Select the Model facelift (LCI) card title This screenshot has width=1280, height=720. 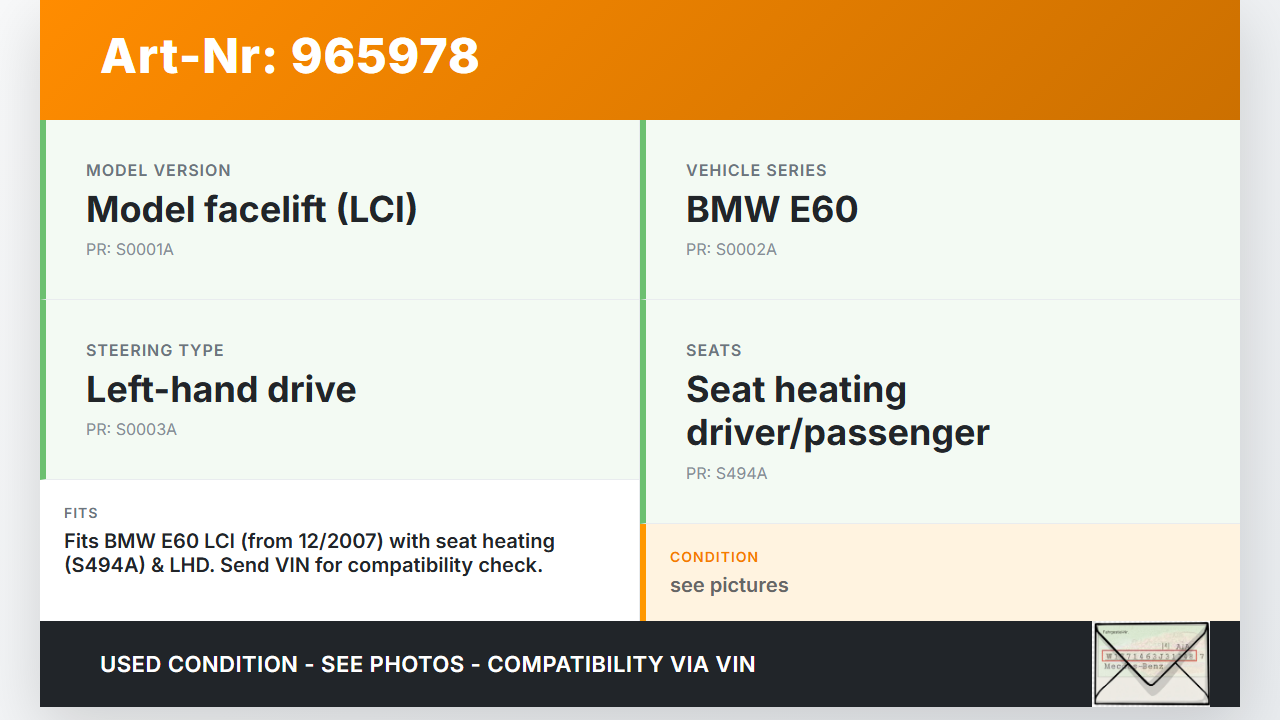tap(251, 209)
